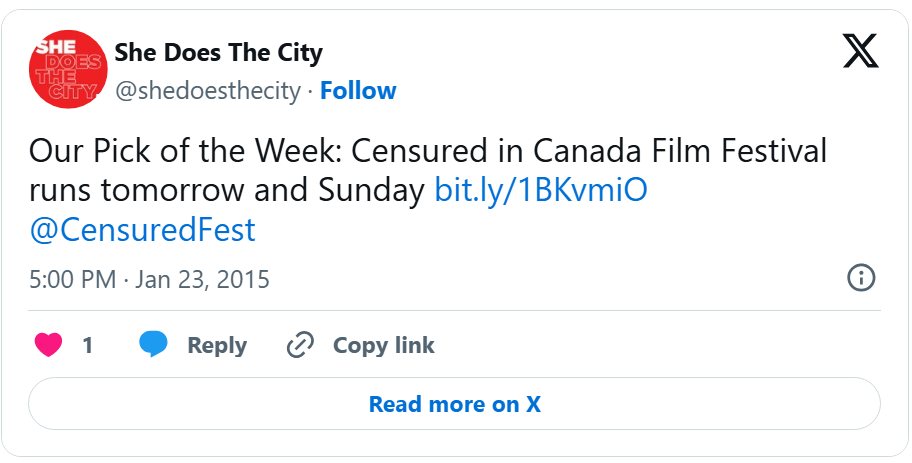This screenshot has width=912, height=463.
Task: Click the blue reply speech bubble icon
Action: 153,345
